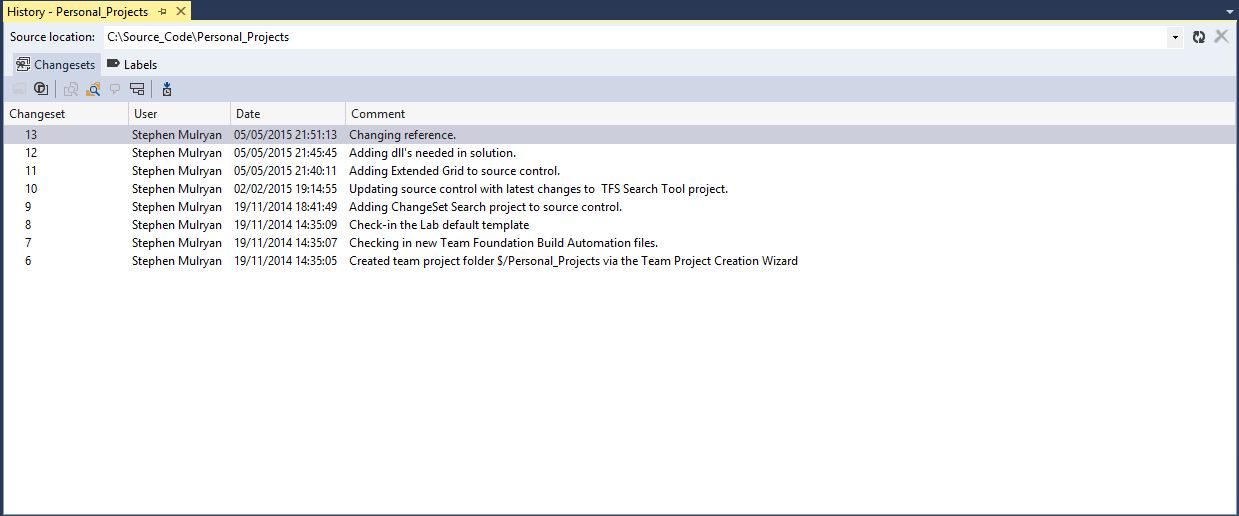Screen dimensions: 1239x516
Task: Click the pin icon on History tab
Action: point(162,12)
